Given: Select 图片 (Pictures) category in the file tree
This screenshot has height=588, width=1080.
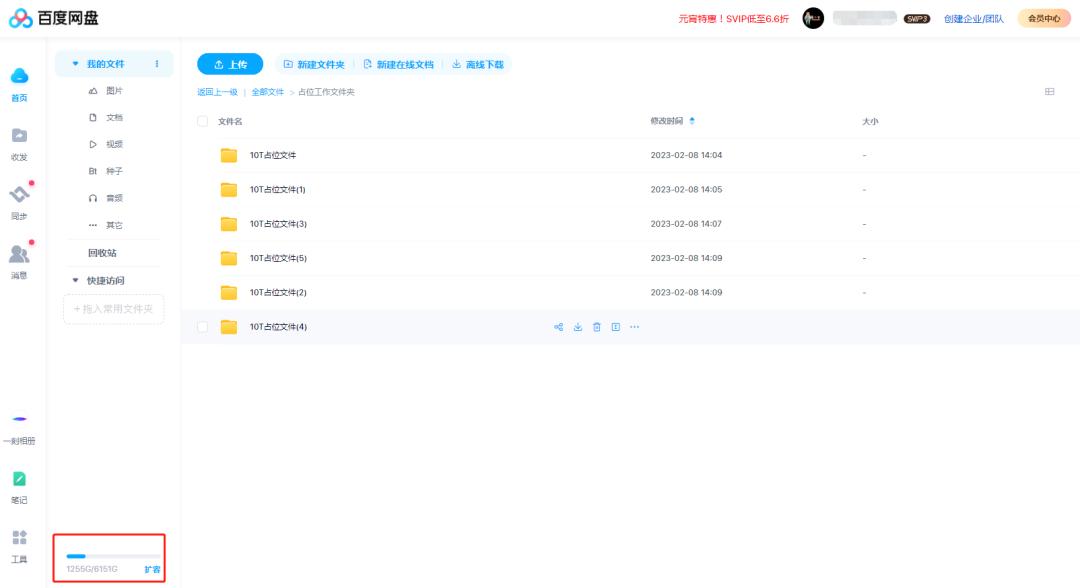Looking at the screenshot, I should tap(113, 91).
